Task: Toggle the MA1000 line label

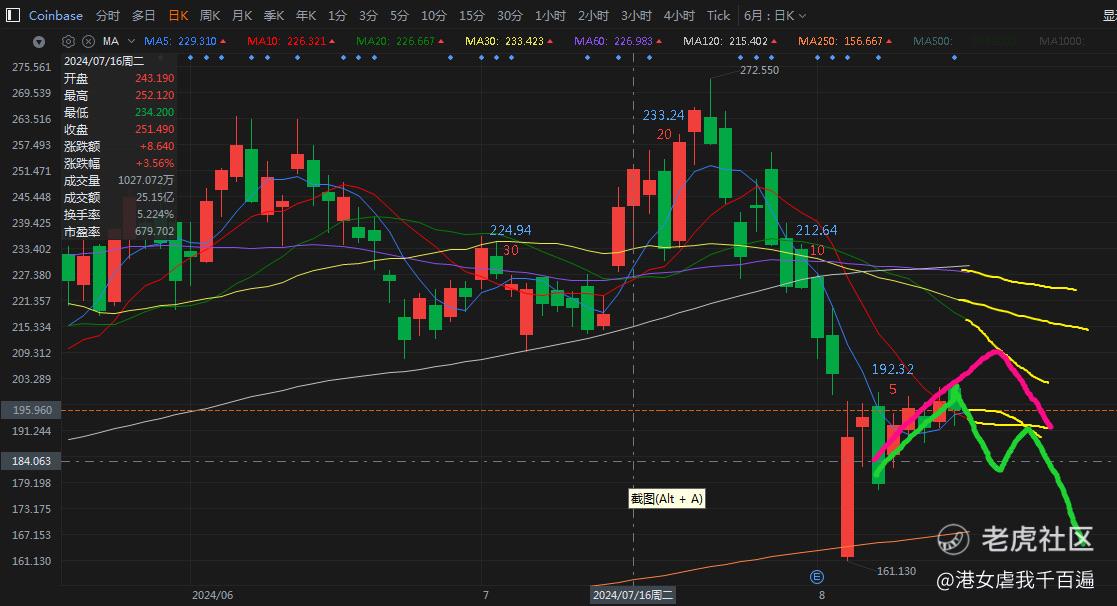Action: (x=1061, y=41)
